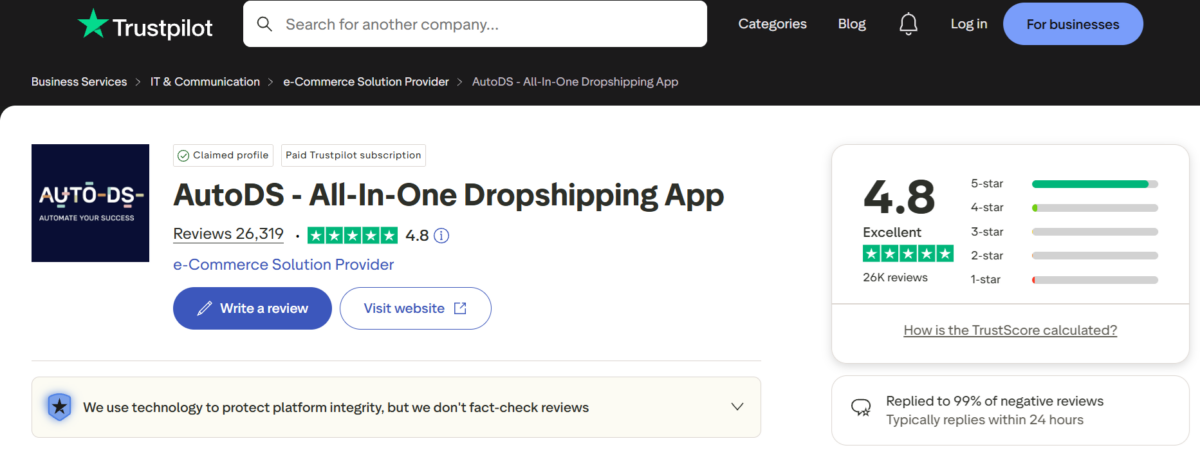
Task: Click the Paid Trustpilot subscription badge
Action: [353, 155]
